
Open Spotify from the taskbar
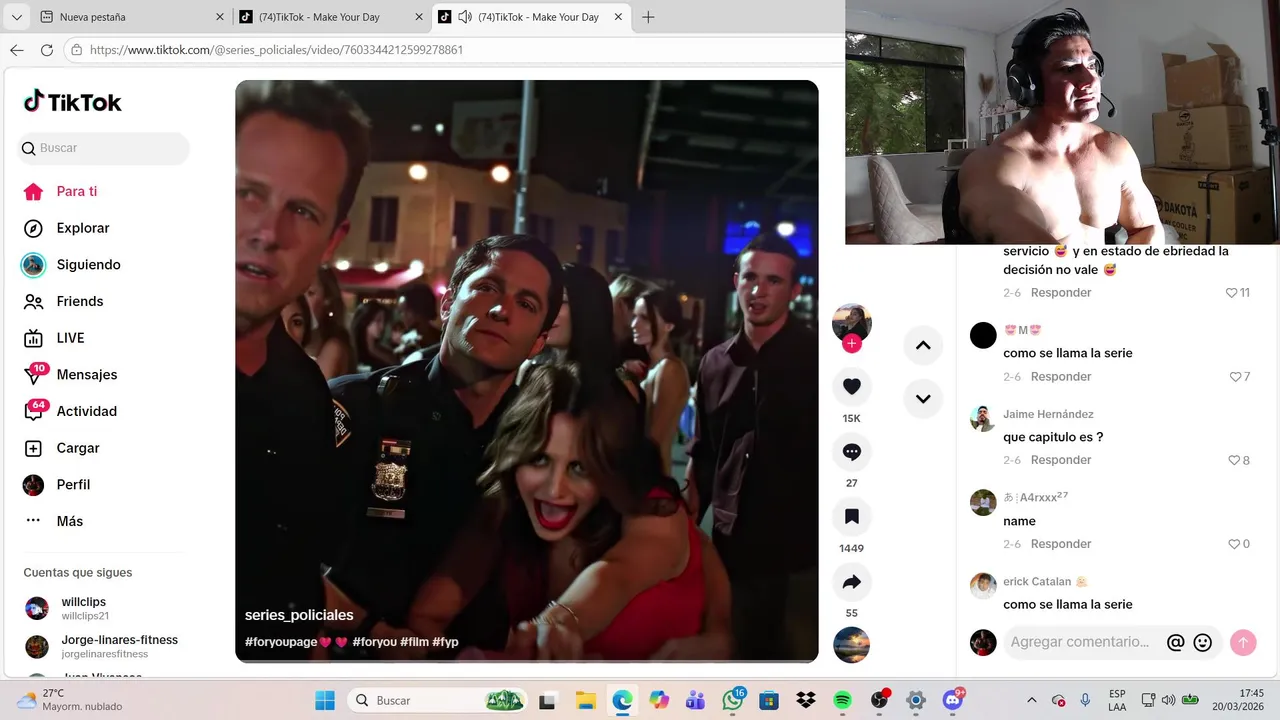[842, 700]
